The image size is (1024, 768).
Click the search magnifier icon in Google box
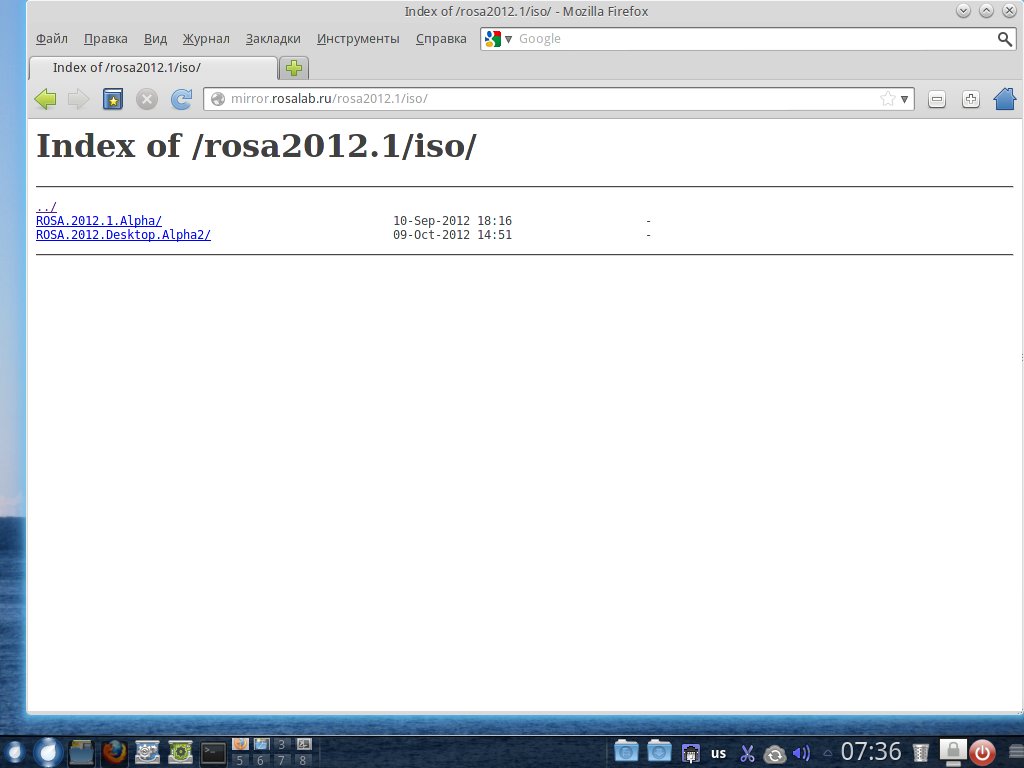coord(1004,39)
